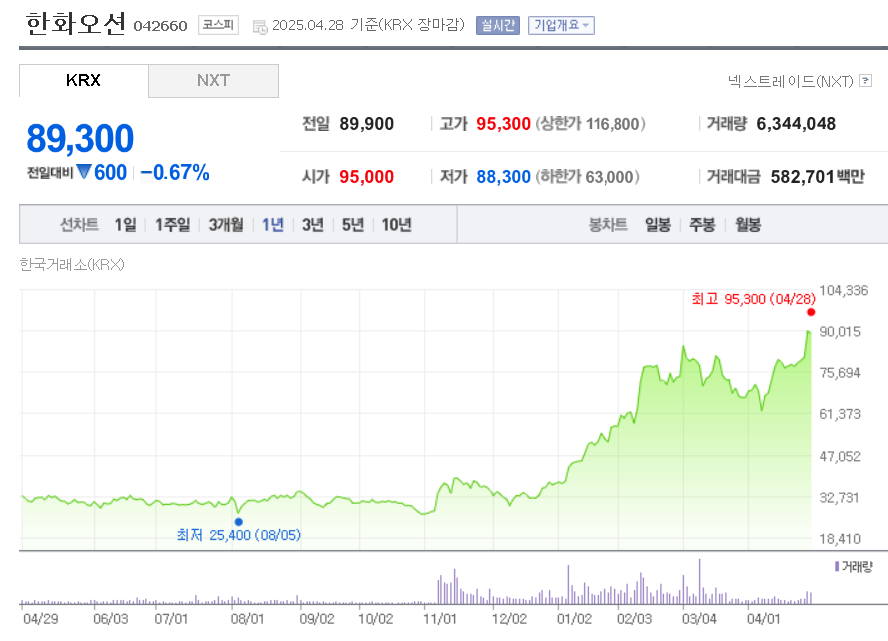Switch to the KRX tab
Viewport: 888px width, 641px height.
coord(84,80)
